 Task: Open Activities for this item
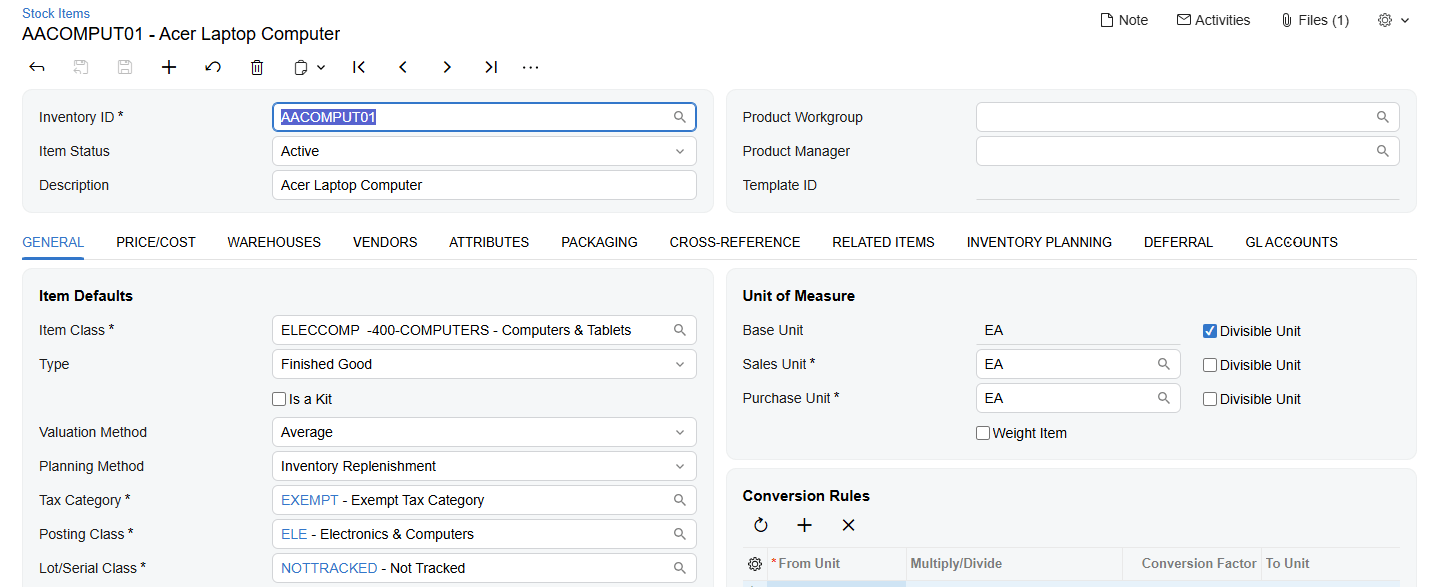point(1214,20)
